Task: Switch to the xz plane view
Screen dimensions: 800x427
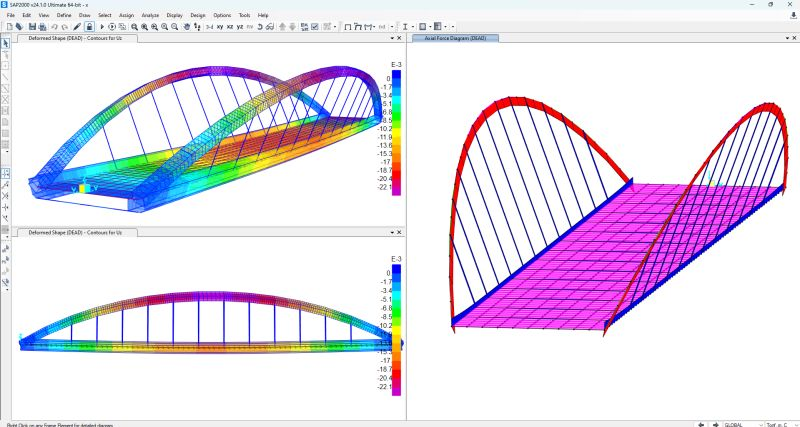Action: tap(230, 27)
